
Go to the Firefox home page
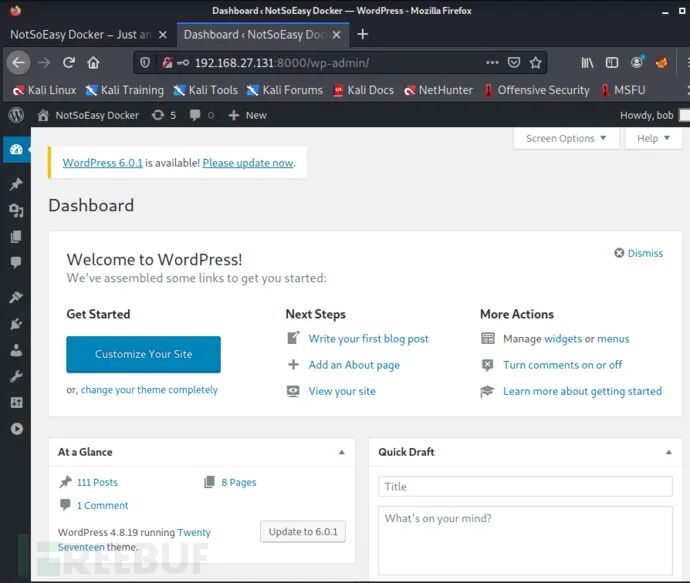93,63
